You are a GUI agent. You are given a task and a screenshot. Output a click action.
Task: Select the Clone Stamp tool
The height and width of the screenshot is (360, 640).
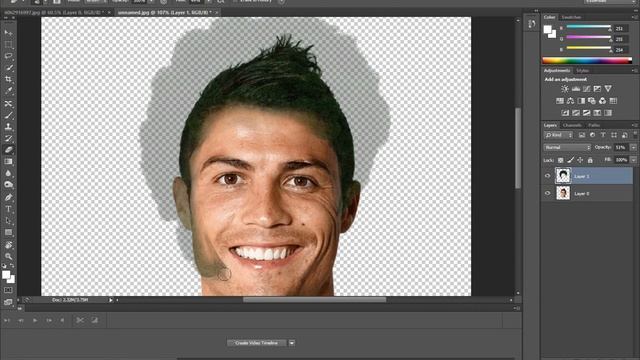pos(8,127)
